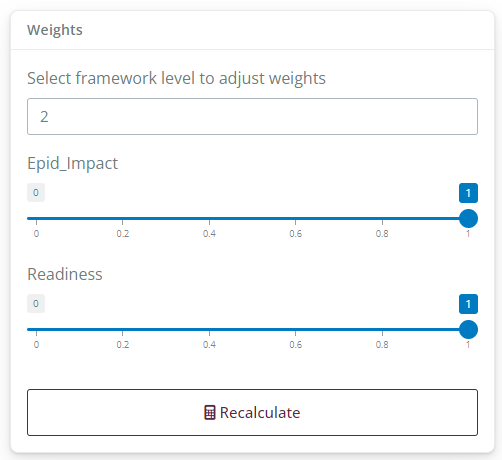Set Readiness slider to 0.6 tick
The width and height of the screenshot is (502, 460).
pyautogui.click(x=296, y=330)
